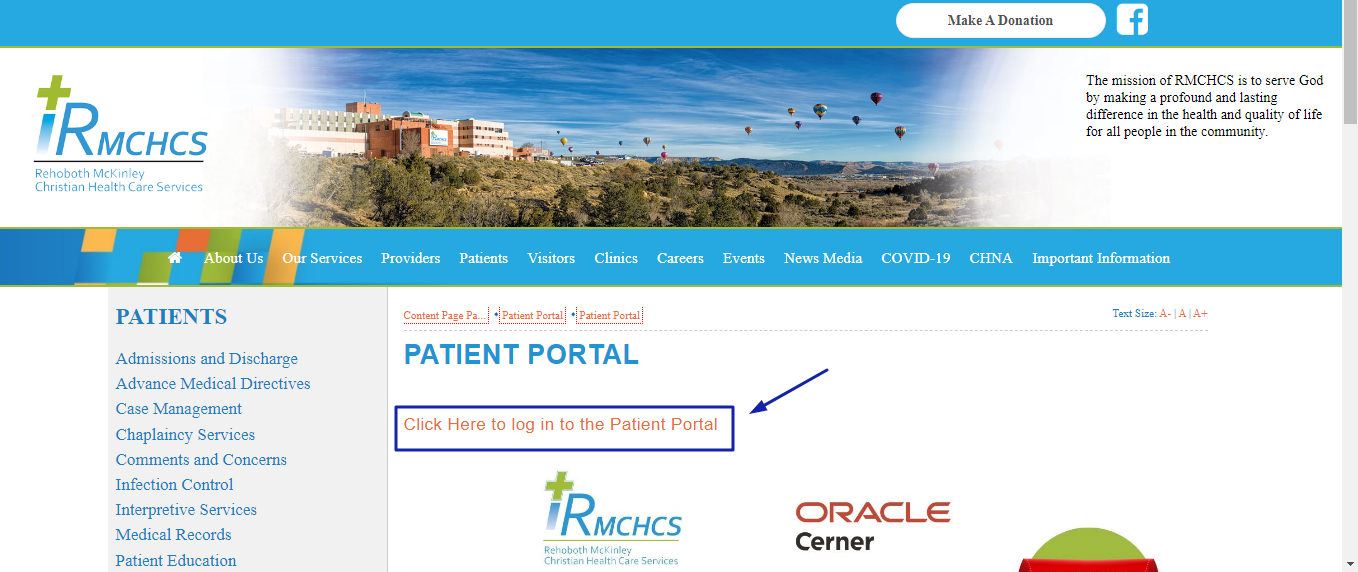1358x572 pixels.
Task: Increase text size with A+
Action: click(1200, 313)
